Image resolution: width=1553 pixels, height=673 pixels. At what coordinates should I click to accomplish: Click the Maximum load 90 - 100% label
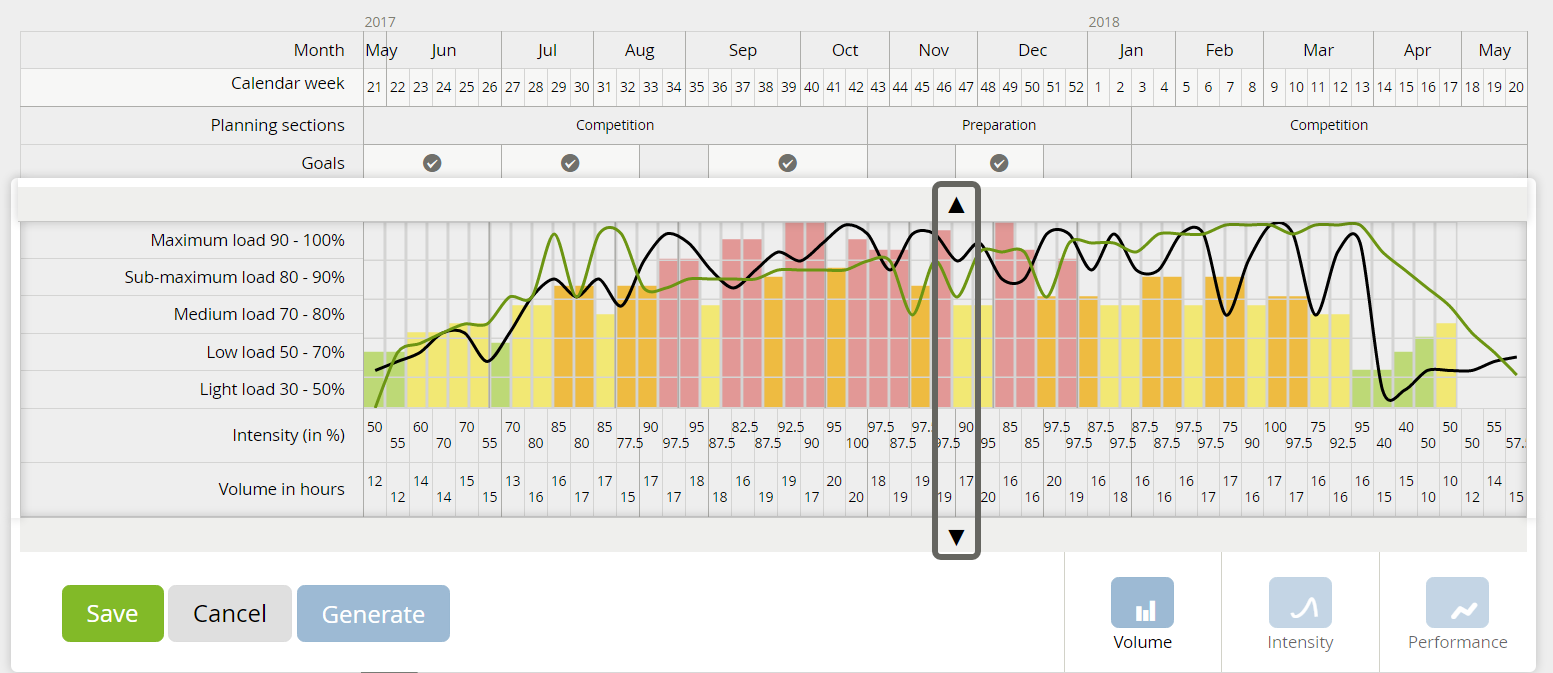pyautogui.click(x=247, y=240)
